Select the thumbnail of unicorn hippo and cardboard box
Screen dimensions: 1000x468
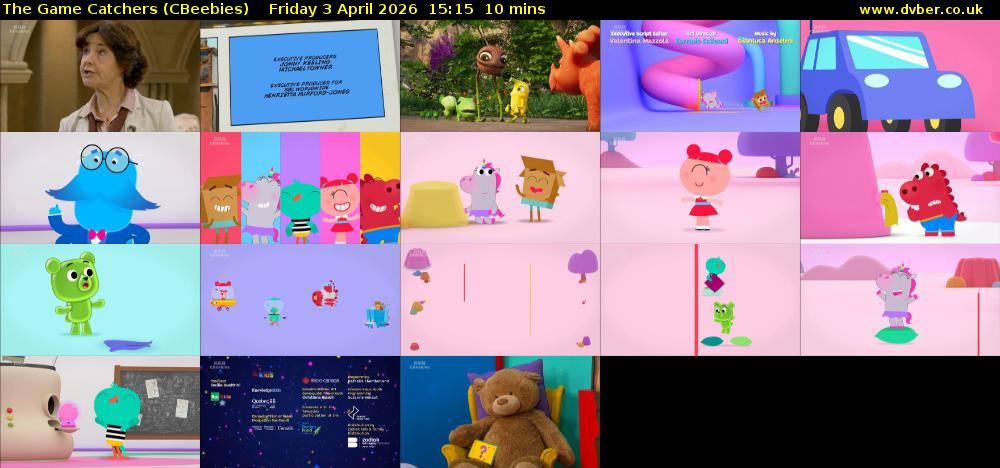click(500, 188)
